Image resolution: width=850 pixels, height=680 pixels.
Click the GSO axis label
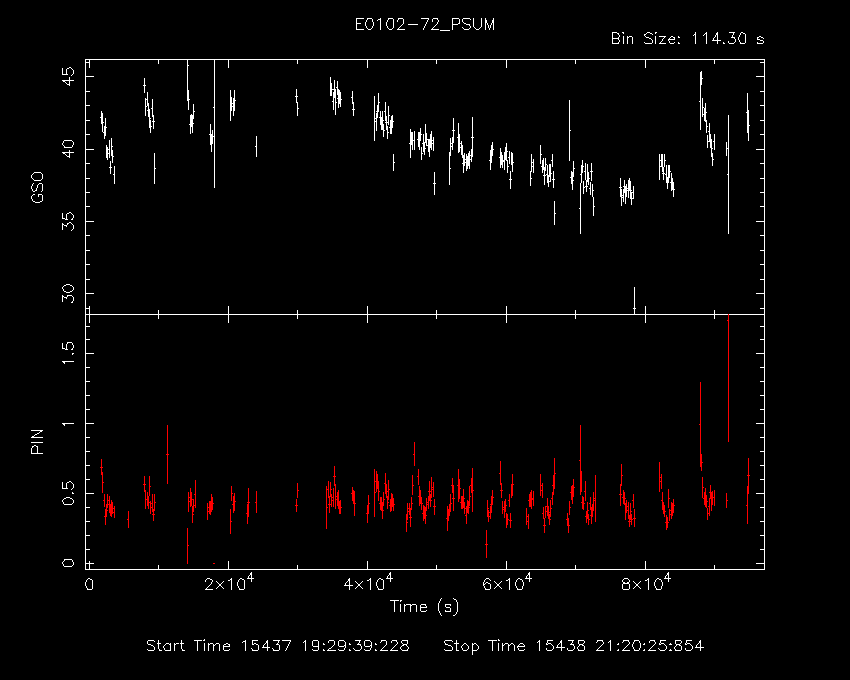pos(37,188)
